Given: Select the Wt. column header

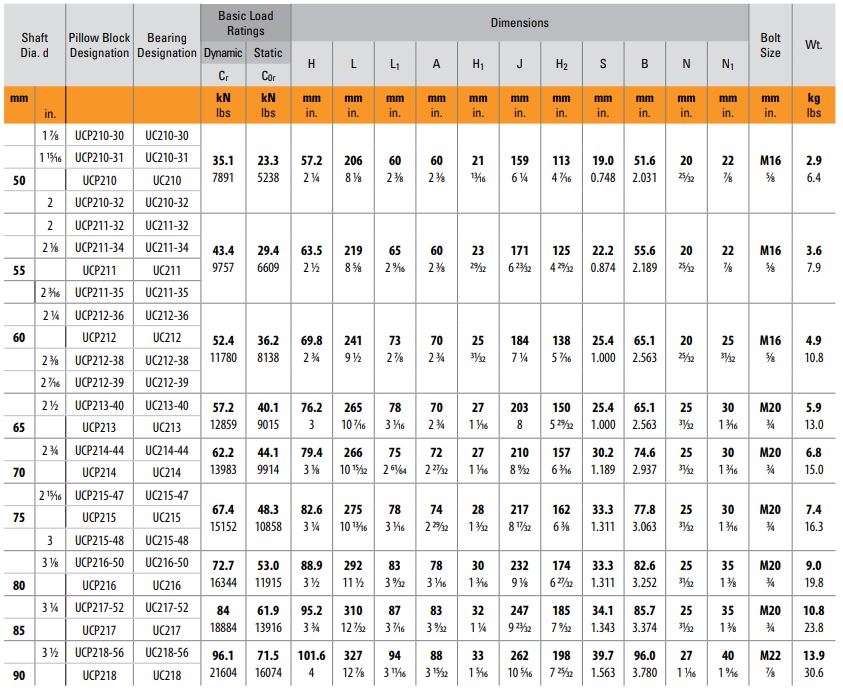Looking at the screenshot, I should pos(813,45).
